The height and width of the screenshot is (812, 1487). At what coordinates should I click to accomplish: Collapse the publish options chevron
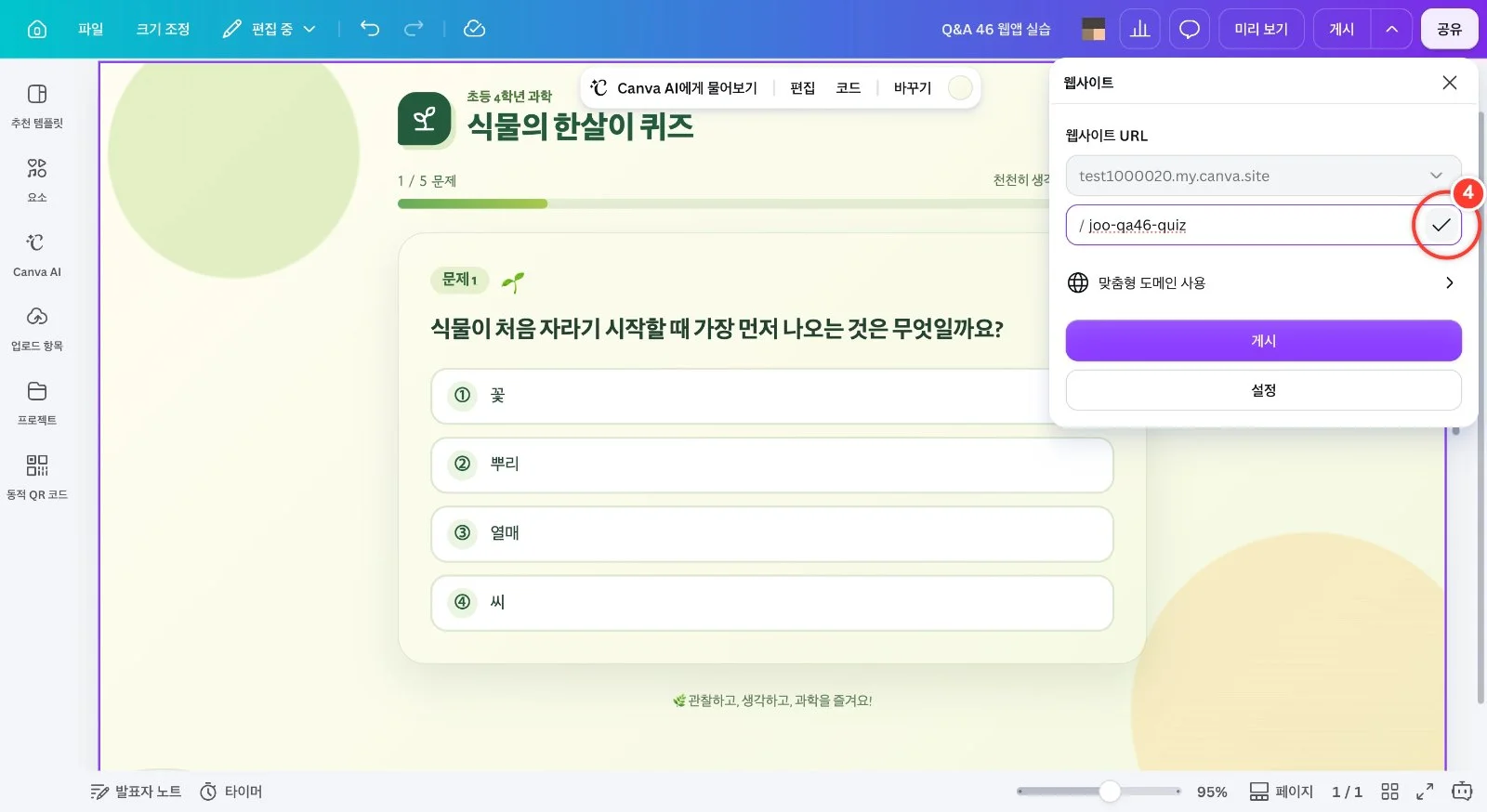pyautogui.click(x=1391, y=29)
